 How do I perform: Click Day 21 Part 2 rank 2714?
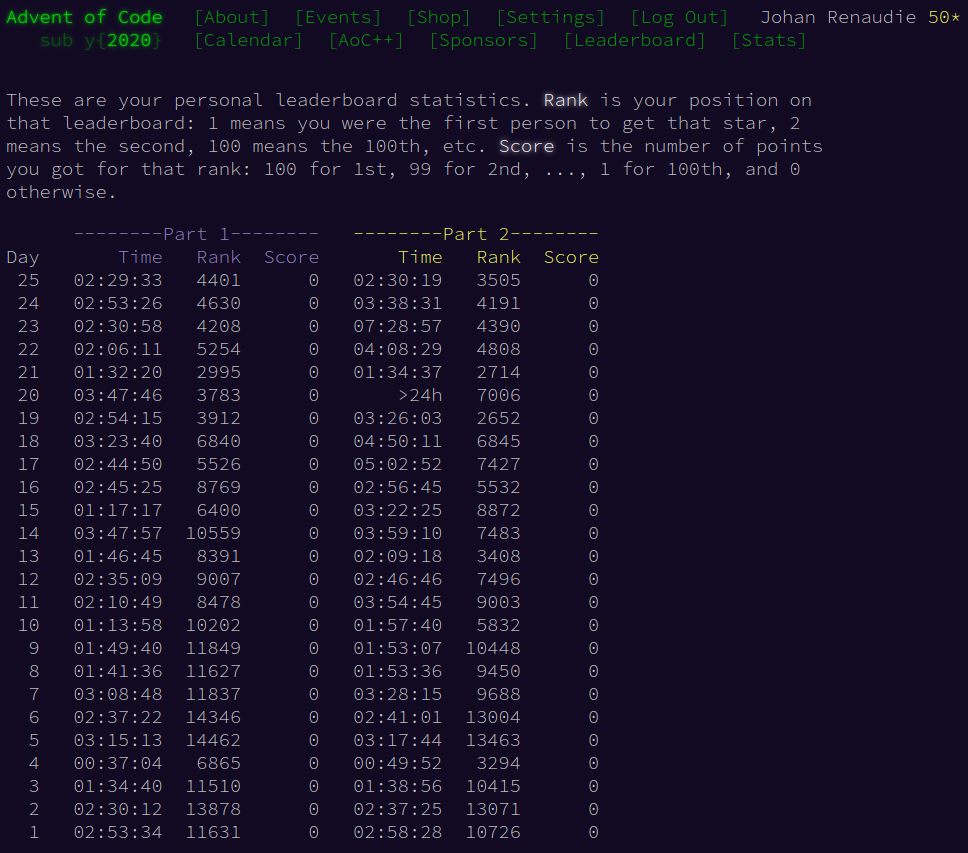(x=498, y=372)
